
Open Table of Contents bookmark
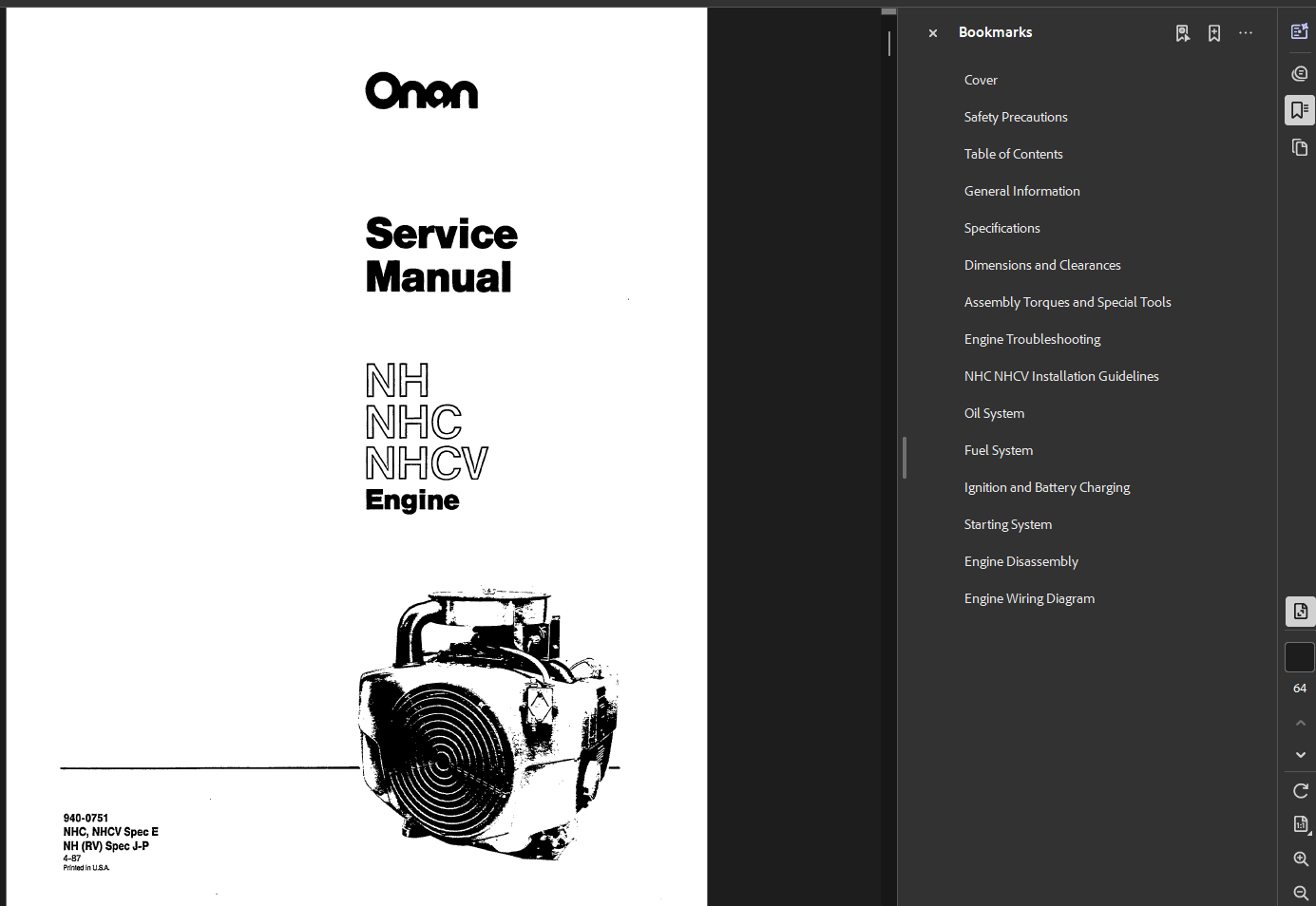pos(1013,154)
